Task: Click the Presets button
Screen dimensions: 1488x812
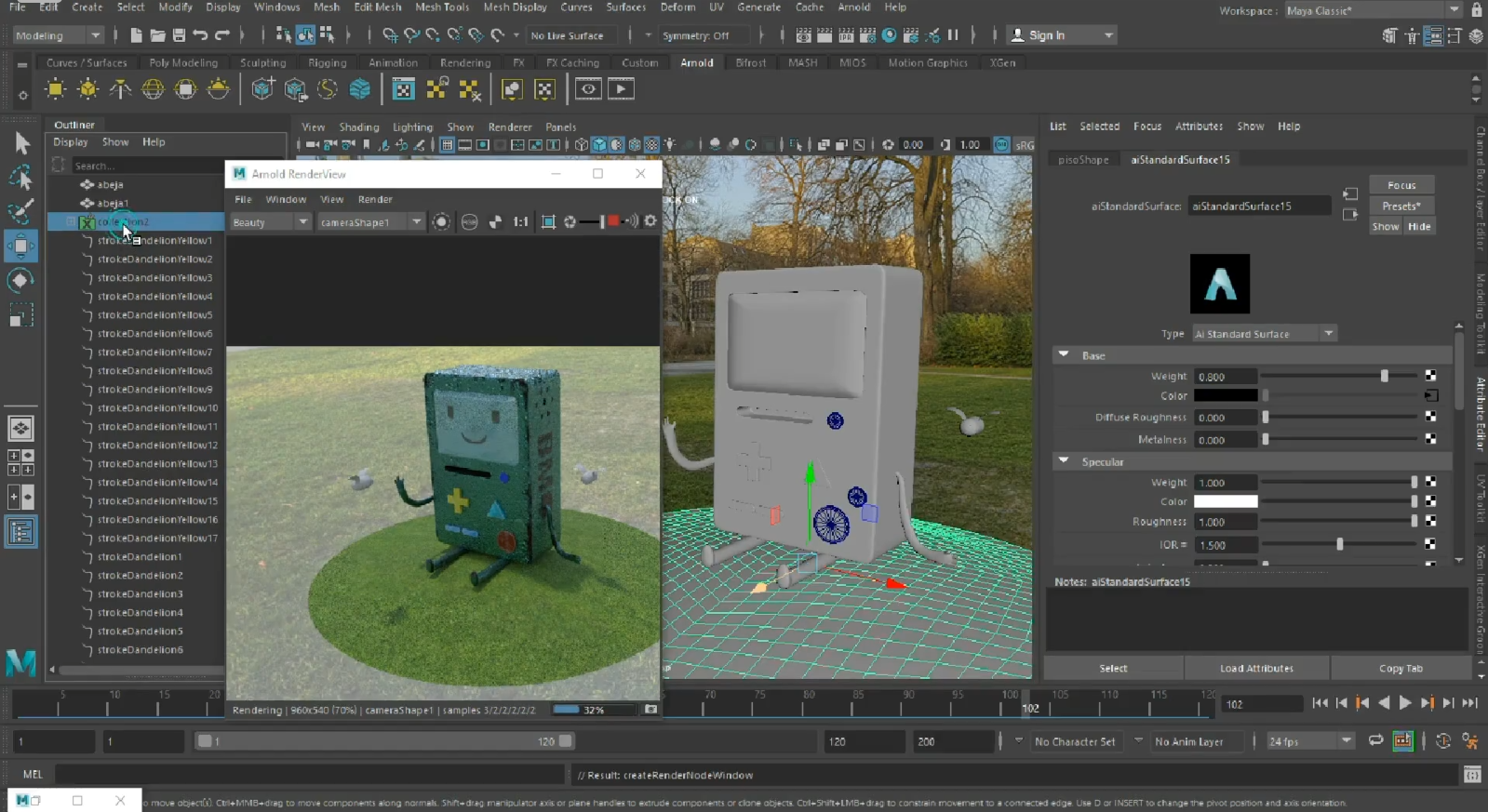Action: (1401, 206)
